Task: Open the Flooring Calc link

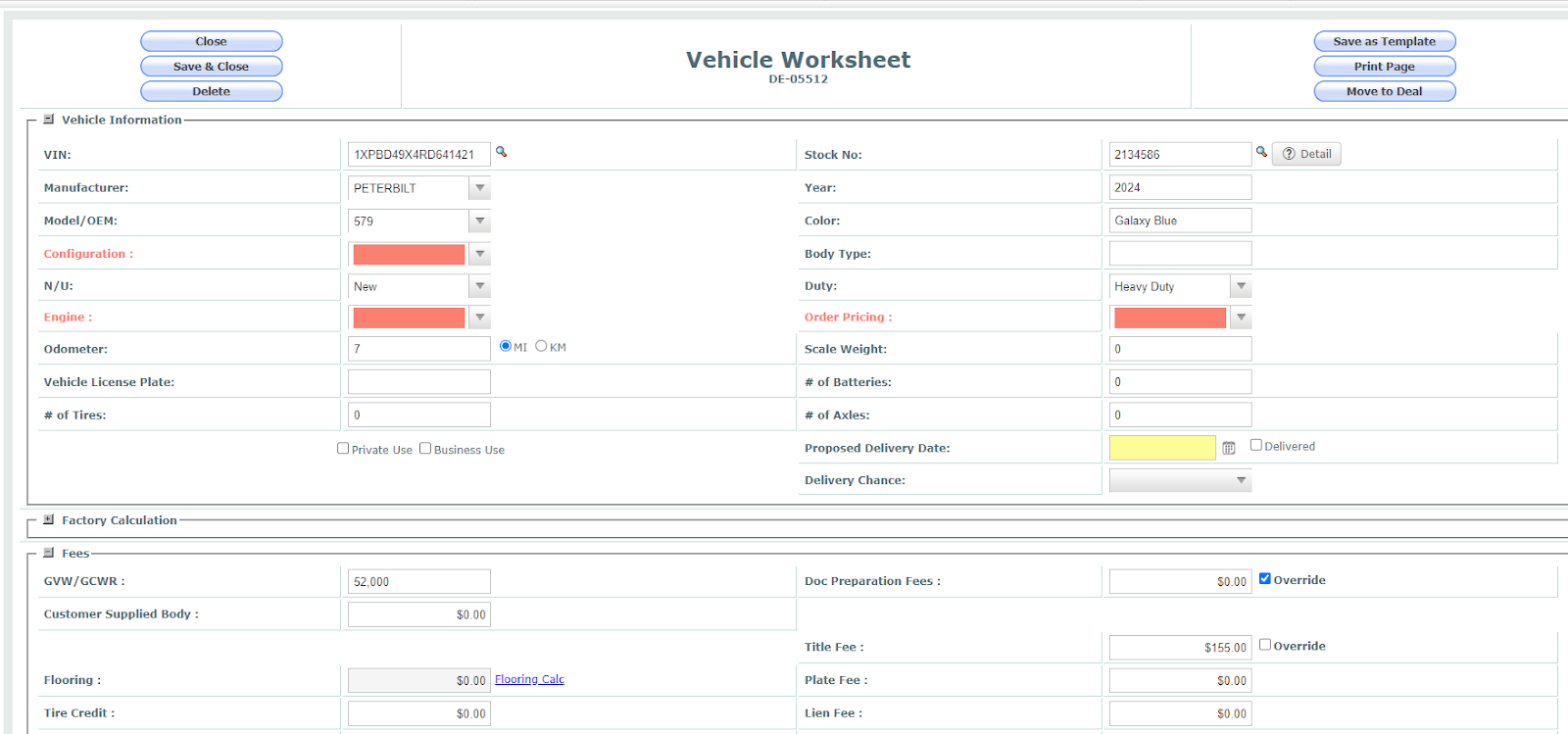Action: (x=529, y=679)
